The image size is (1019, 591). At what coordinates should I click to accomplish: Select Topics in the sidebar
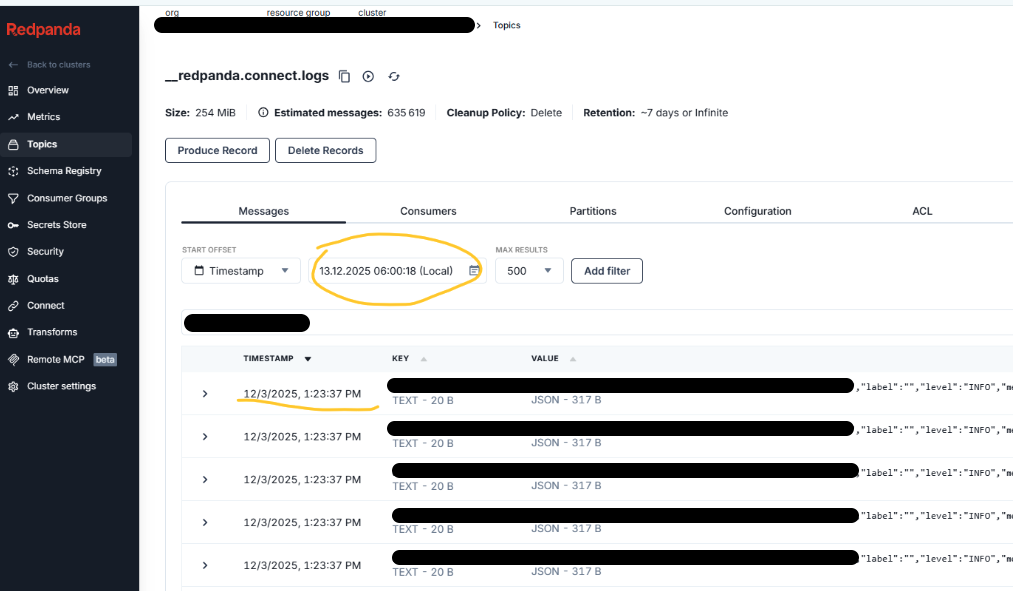[x=66, y=144]
